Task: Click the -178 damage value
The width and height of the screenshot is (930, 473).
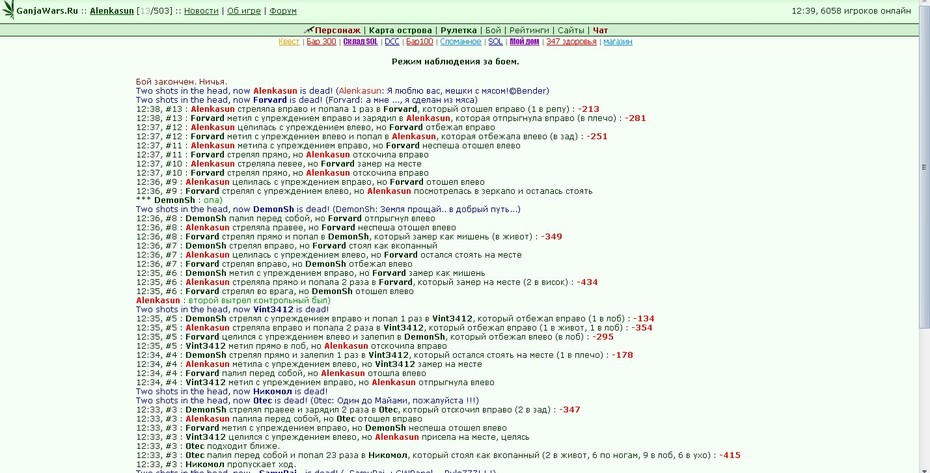Action: 622,355
